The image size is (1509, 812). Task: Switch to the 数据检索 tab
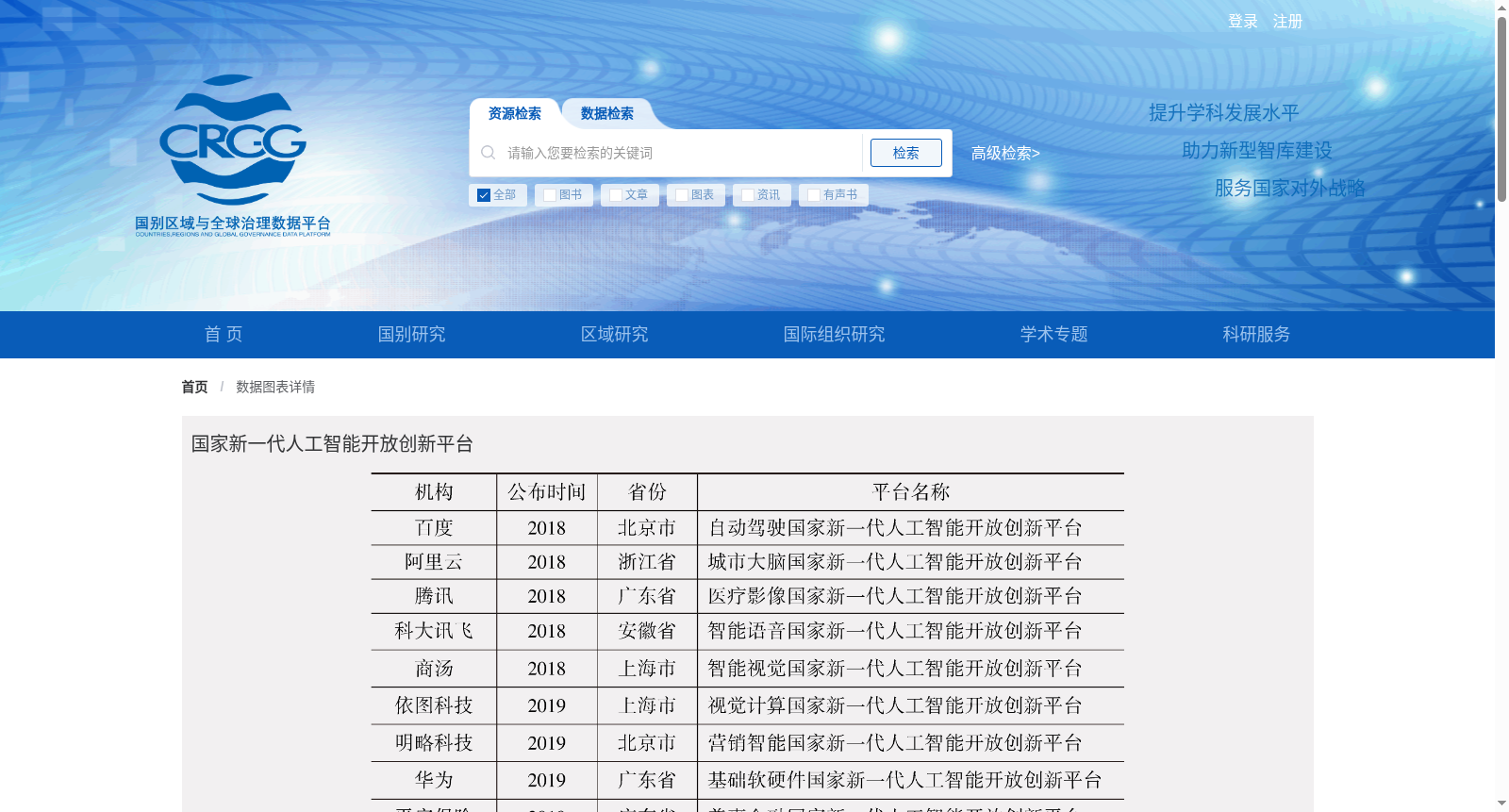(607, 113)
